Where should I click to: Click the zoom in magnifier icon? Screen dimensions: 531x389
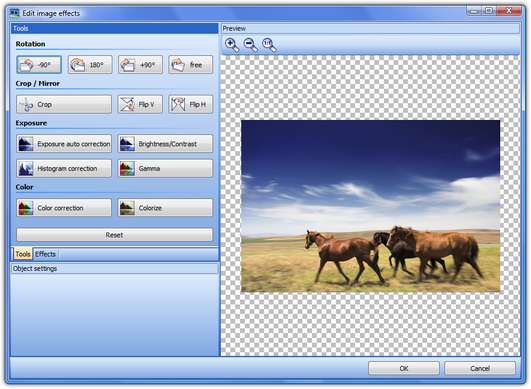pyautogui.click(x=232, y=45)
